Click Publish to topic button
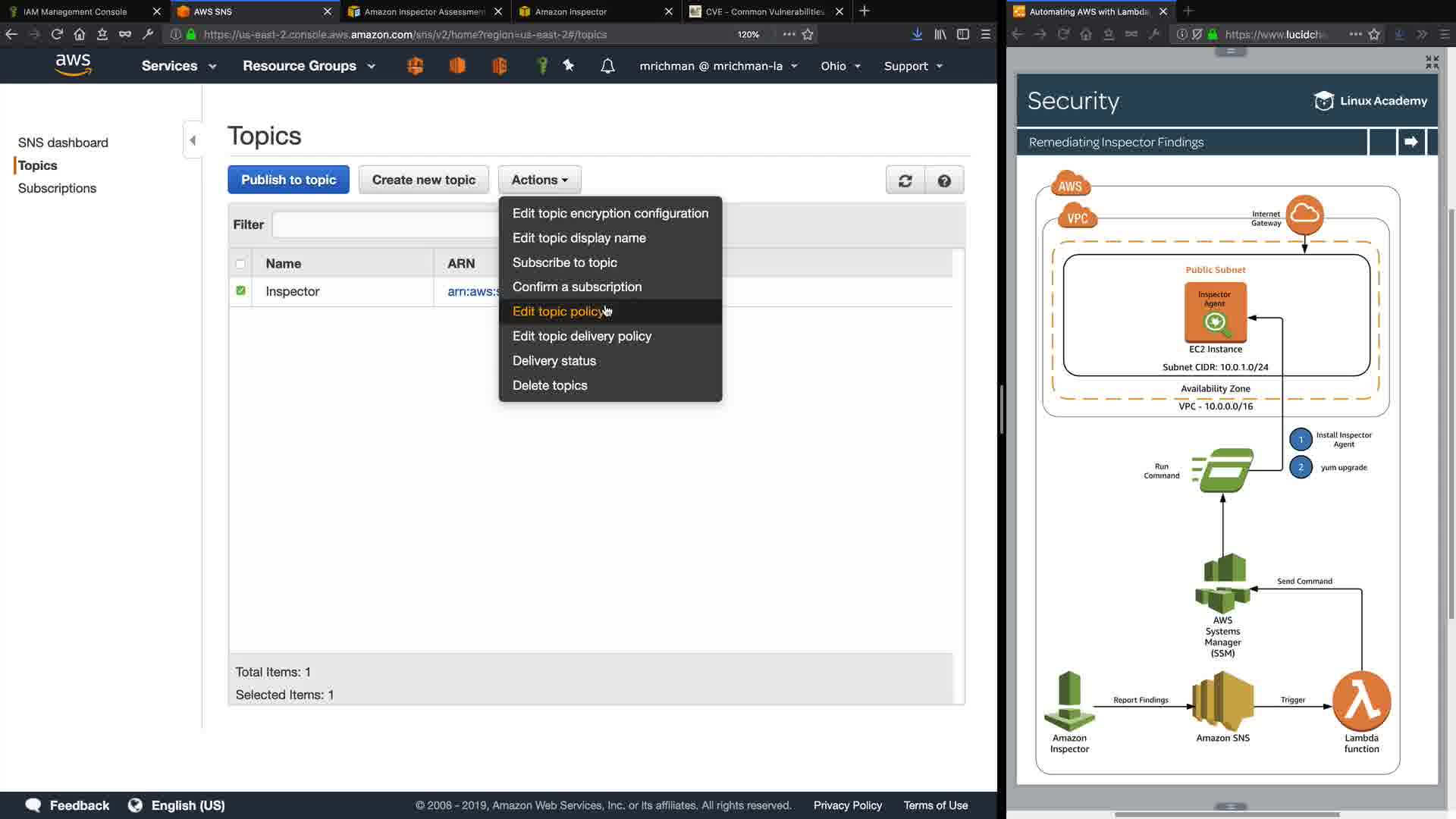This screenshot has height=819, width=1456. 288,180
